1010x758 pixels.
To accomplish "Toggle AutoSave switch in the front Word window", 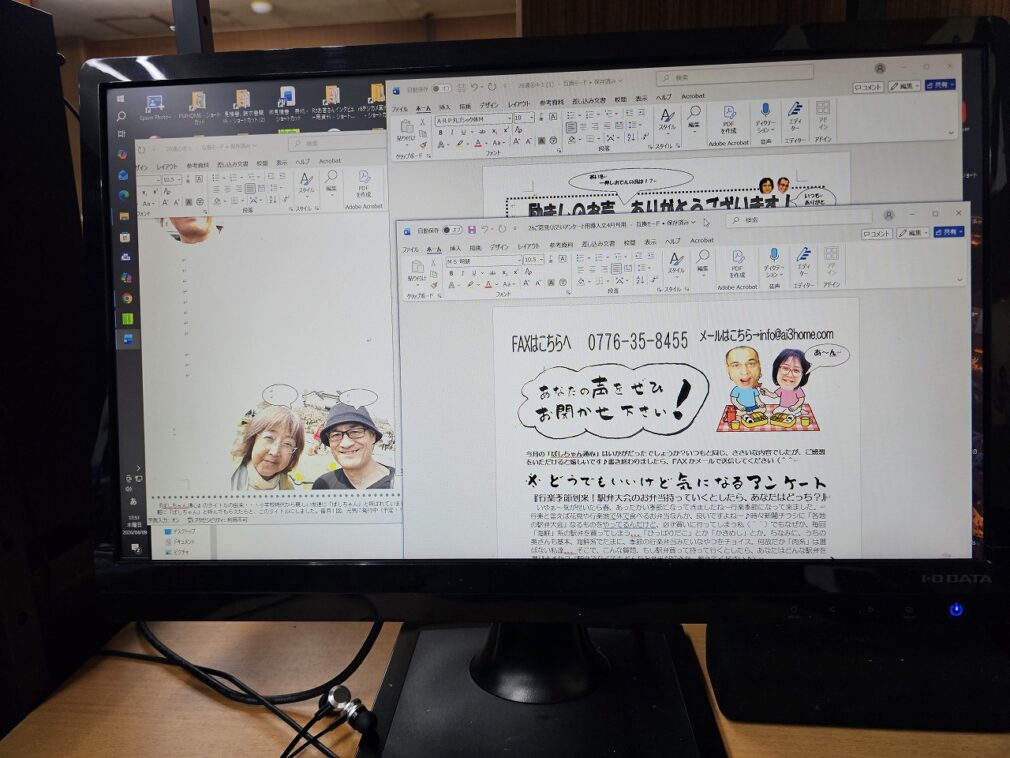I will point(452,230).
